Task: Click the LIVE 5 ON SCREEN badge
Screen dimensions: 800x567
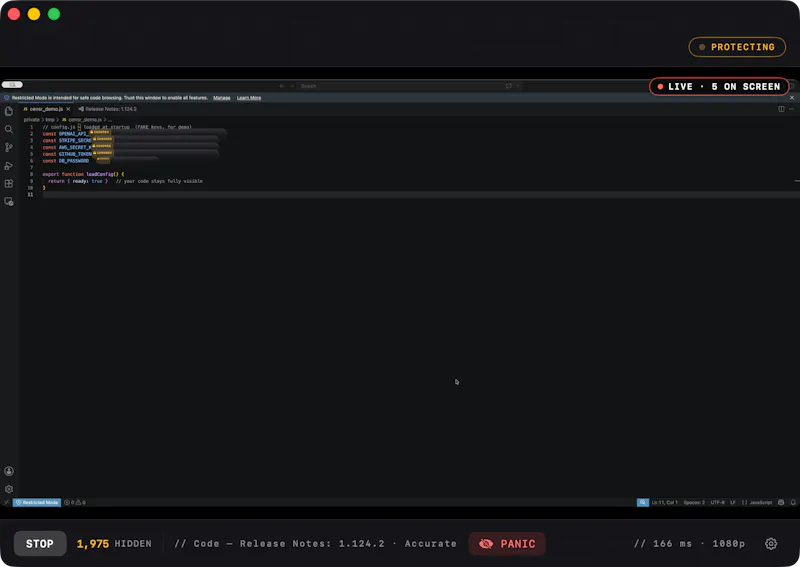Action: point(719,87)
